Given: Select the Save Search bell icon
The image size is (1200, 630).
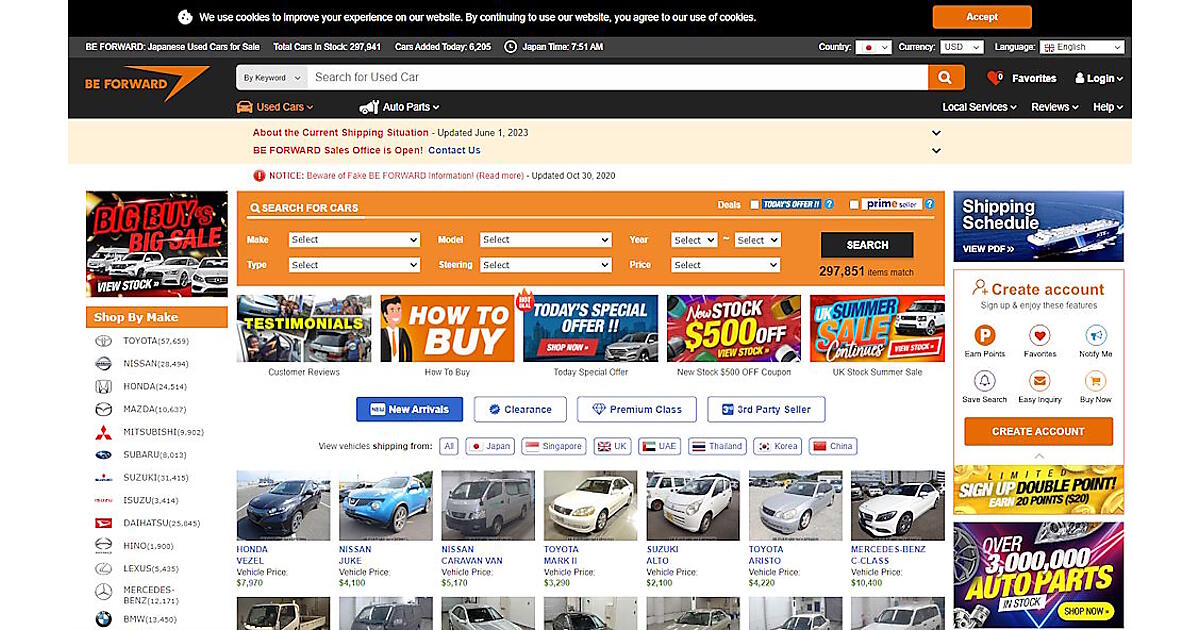Looking at the screenshot, I should pyautogui.click(x=985, y=381).
